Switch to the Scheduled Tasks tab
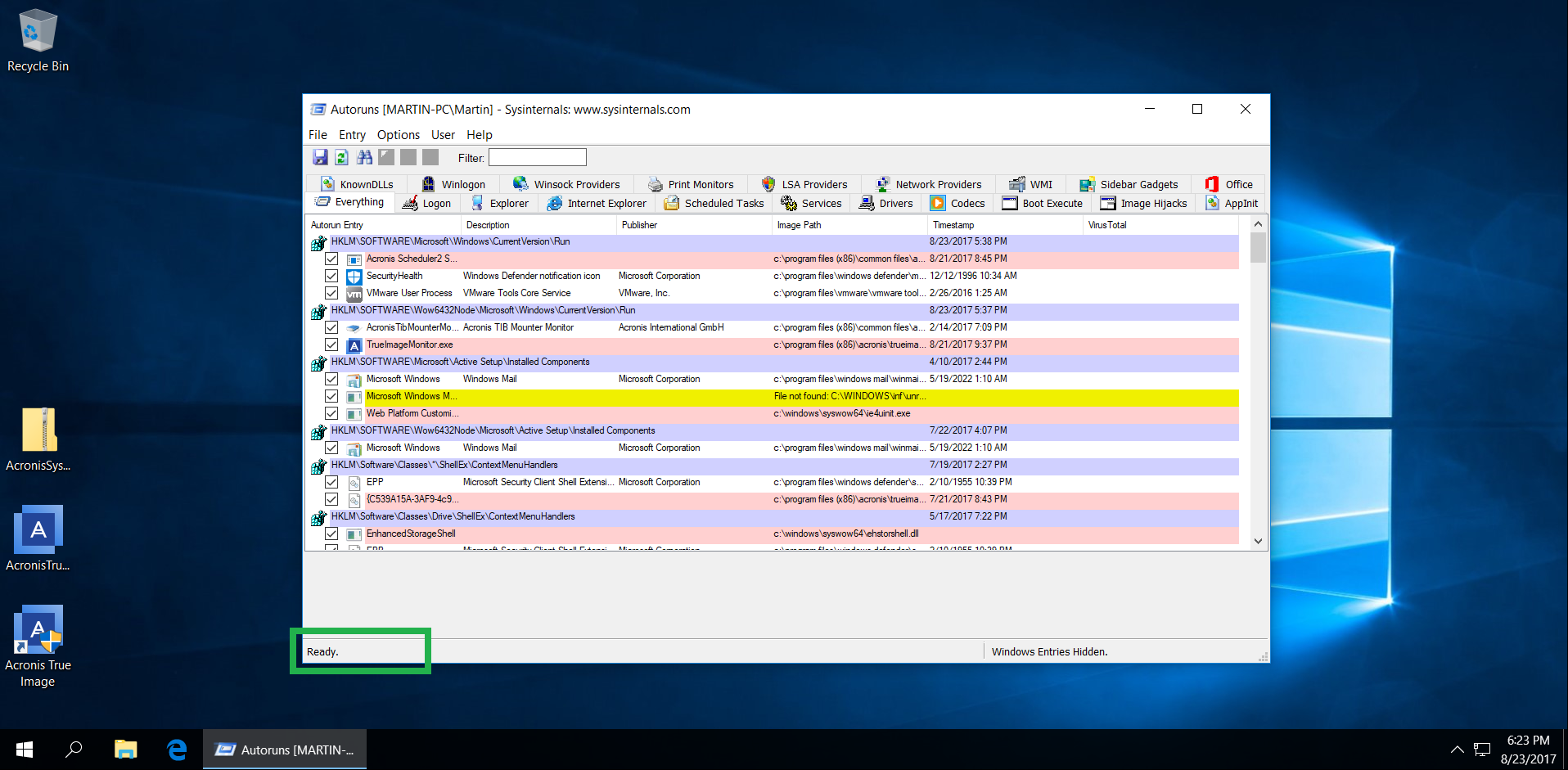The height and width of the screenshot is (770, 1568). point(714,203)
